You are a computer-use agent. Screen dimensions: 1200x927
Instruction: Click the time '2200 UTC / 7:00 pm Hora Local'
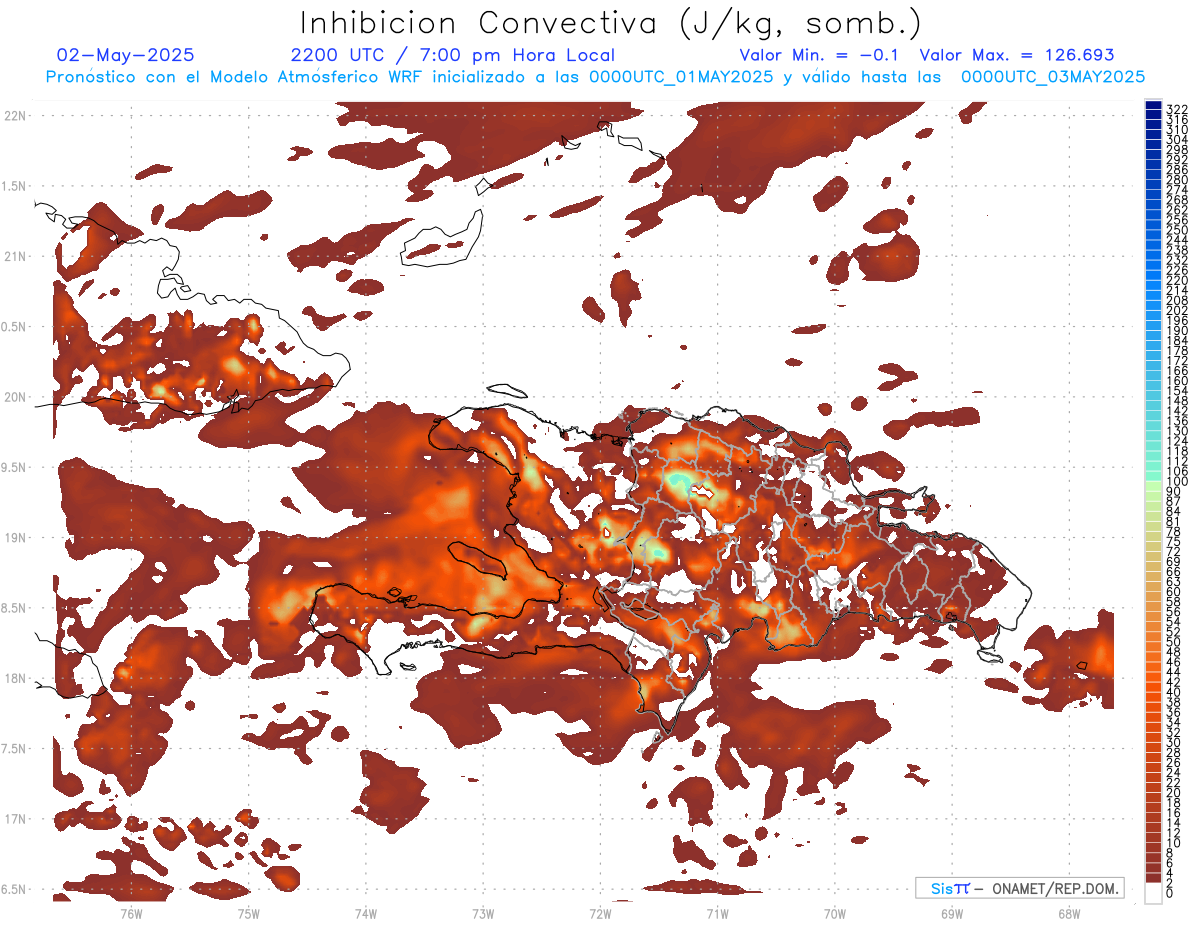(x=452, y=55)
